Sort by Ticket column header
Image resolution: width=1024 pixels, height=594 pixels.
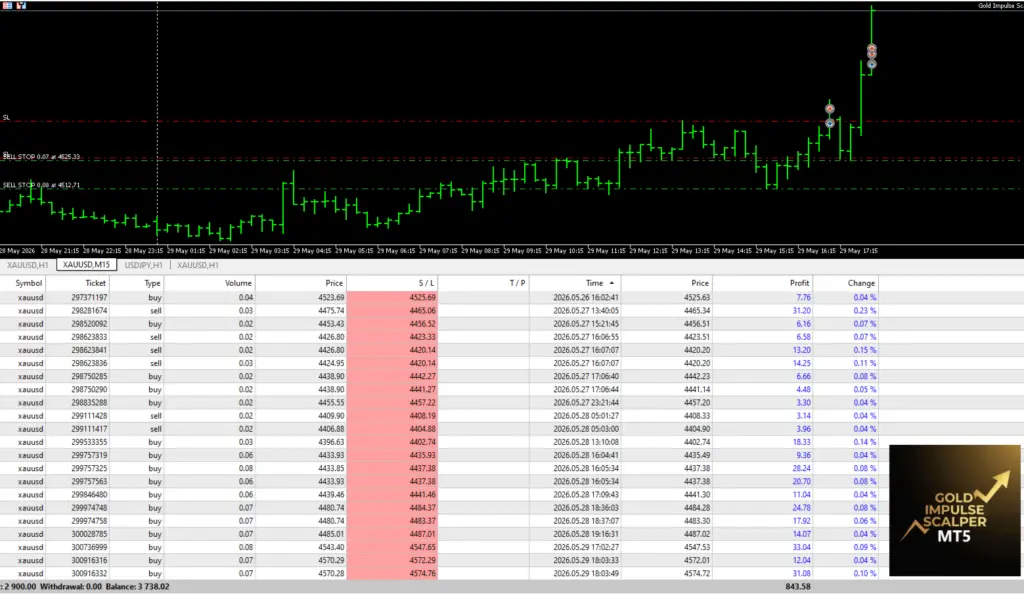click(x=78, y=283)
